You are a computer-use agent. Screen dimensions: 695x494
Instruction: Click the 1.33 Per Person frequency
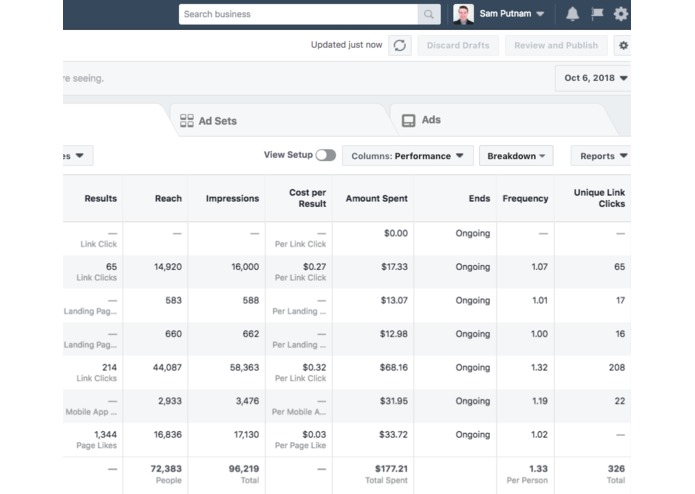click(x=538, y=469)
